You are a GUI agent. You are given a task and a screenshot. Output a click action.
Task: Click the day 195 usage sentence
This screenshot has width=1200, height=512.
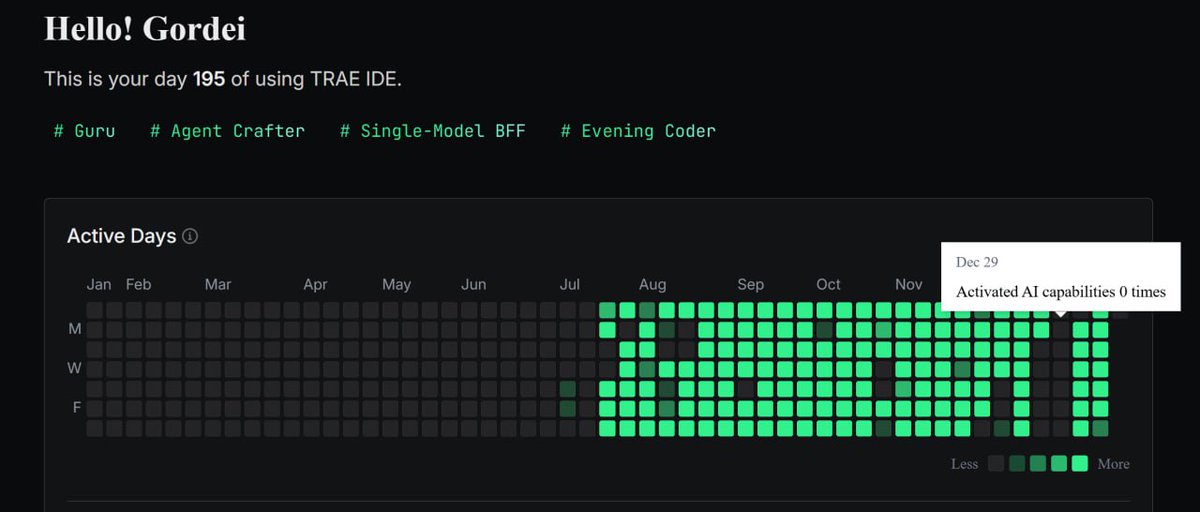[x=223, y=79]
